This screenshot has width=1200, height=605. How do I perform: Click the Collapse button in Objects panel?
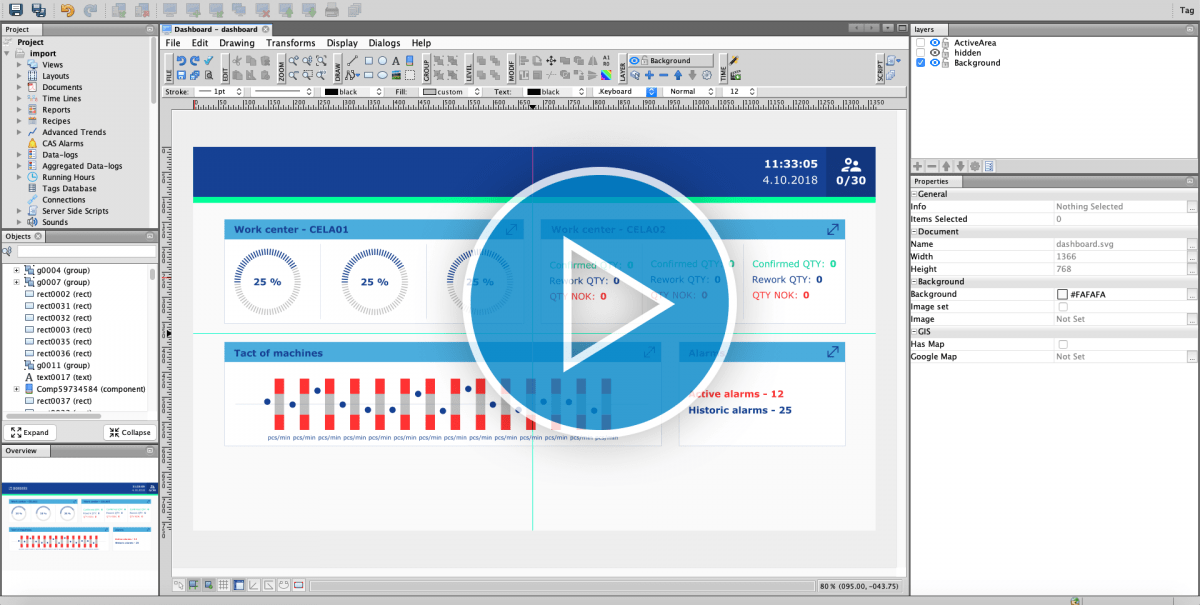click(x=129, y=433)
